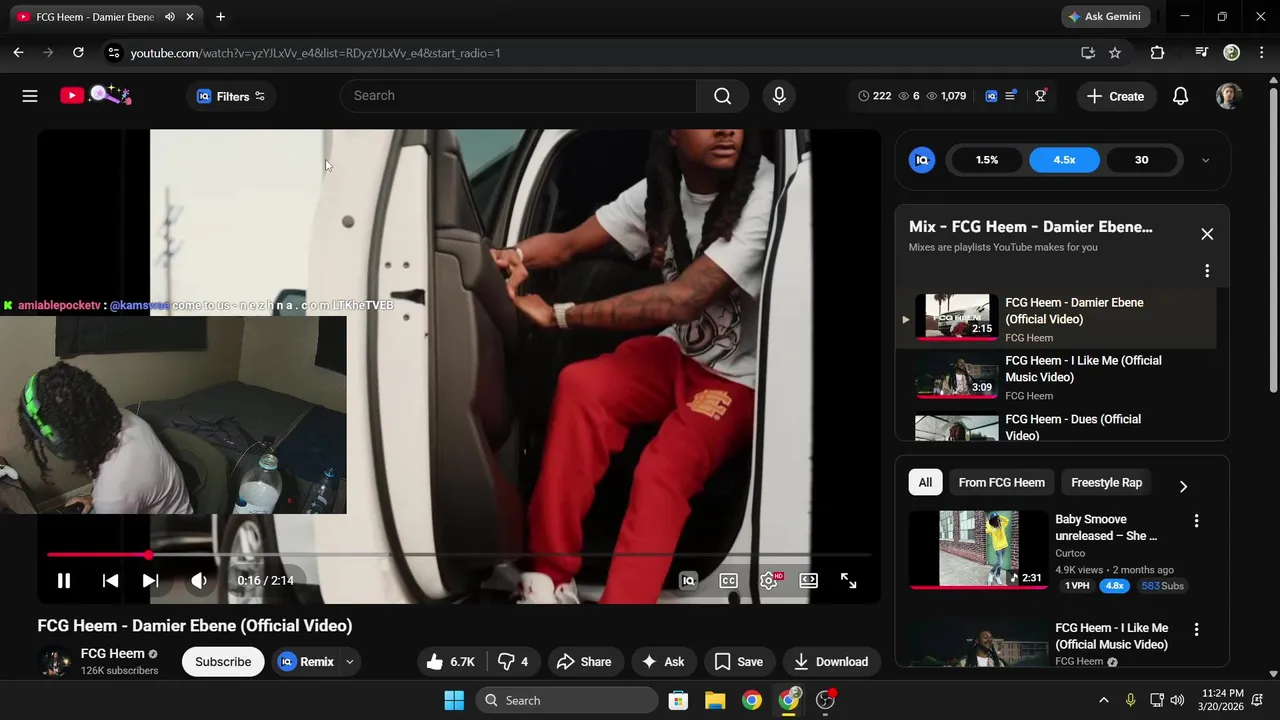Show hidden system tray icons
1280x720 pixels.
(x=1104, y=701)
